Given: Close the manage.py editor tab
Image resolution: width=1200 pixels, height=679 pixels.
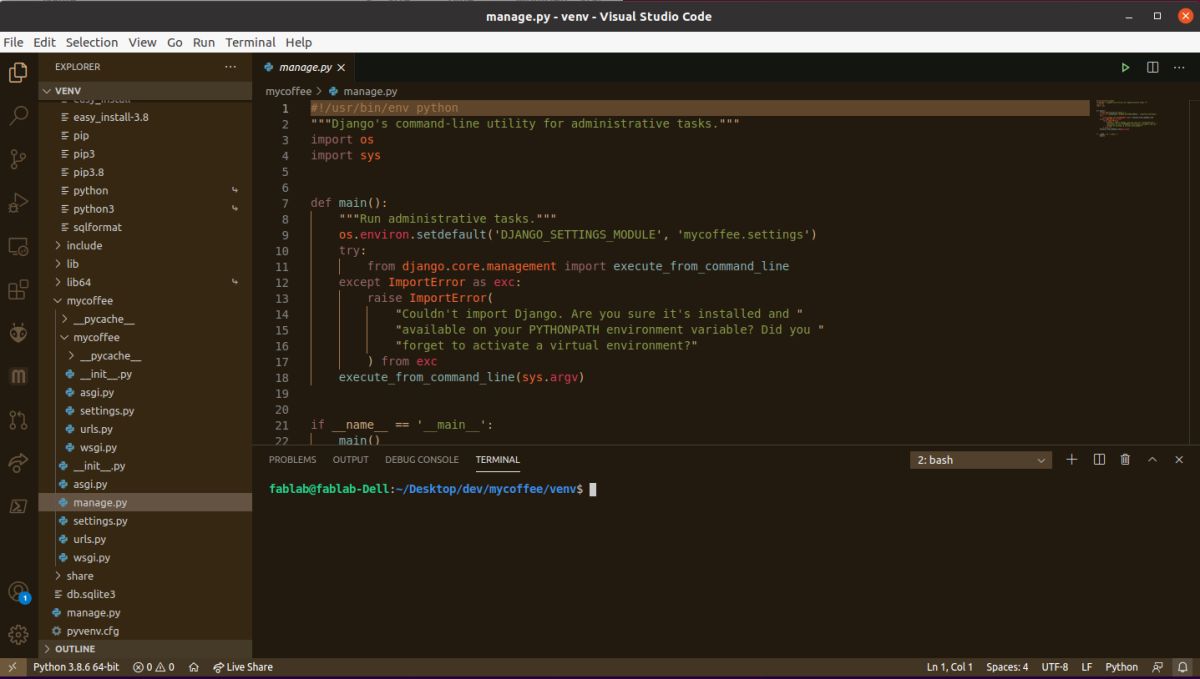Looking at the screenshot, I should [341, 67].
